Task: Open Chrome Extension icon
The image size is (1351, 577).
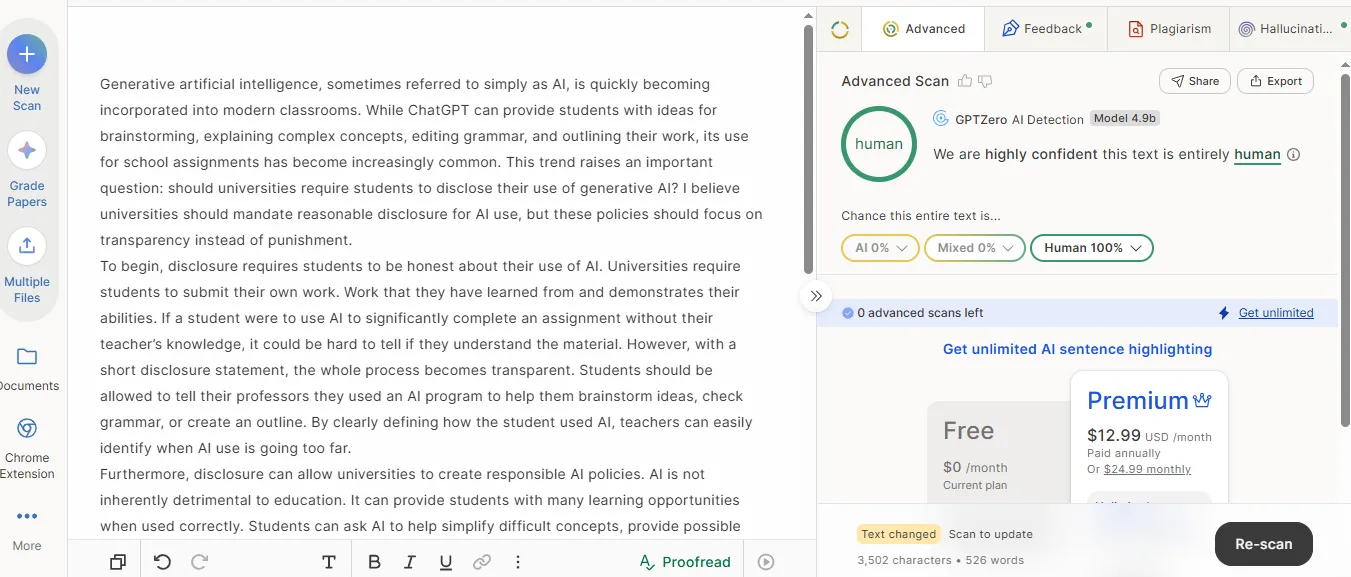Action: pos(27,429)
